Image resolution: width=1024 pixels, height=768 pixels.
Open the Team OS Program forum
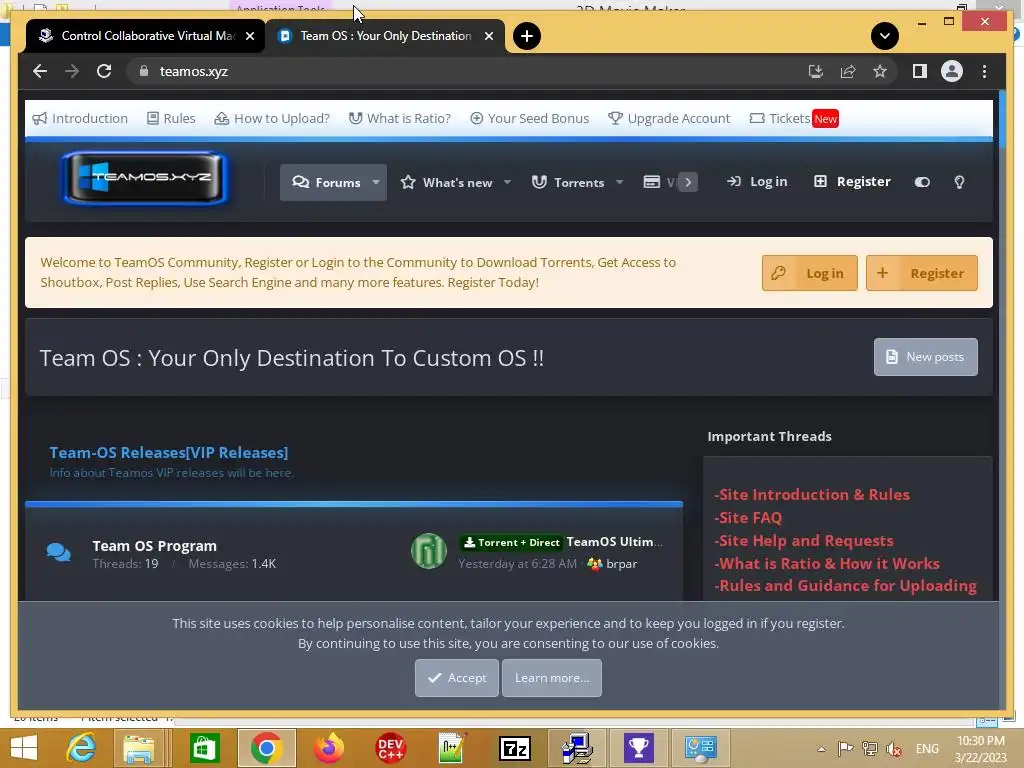(154, 546)
